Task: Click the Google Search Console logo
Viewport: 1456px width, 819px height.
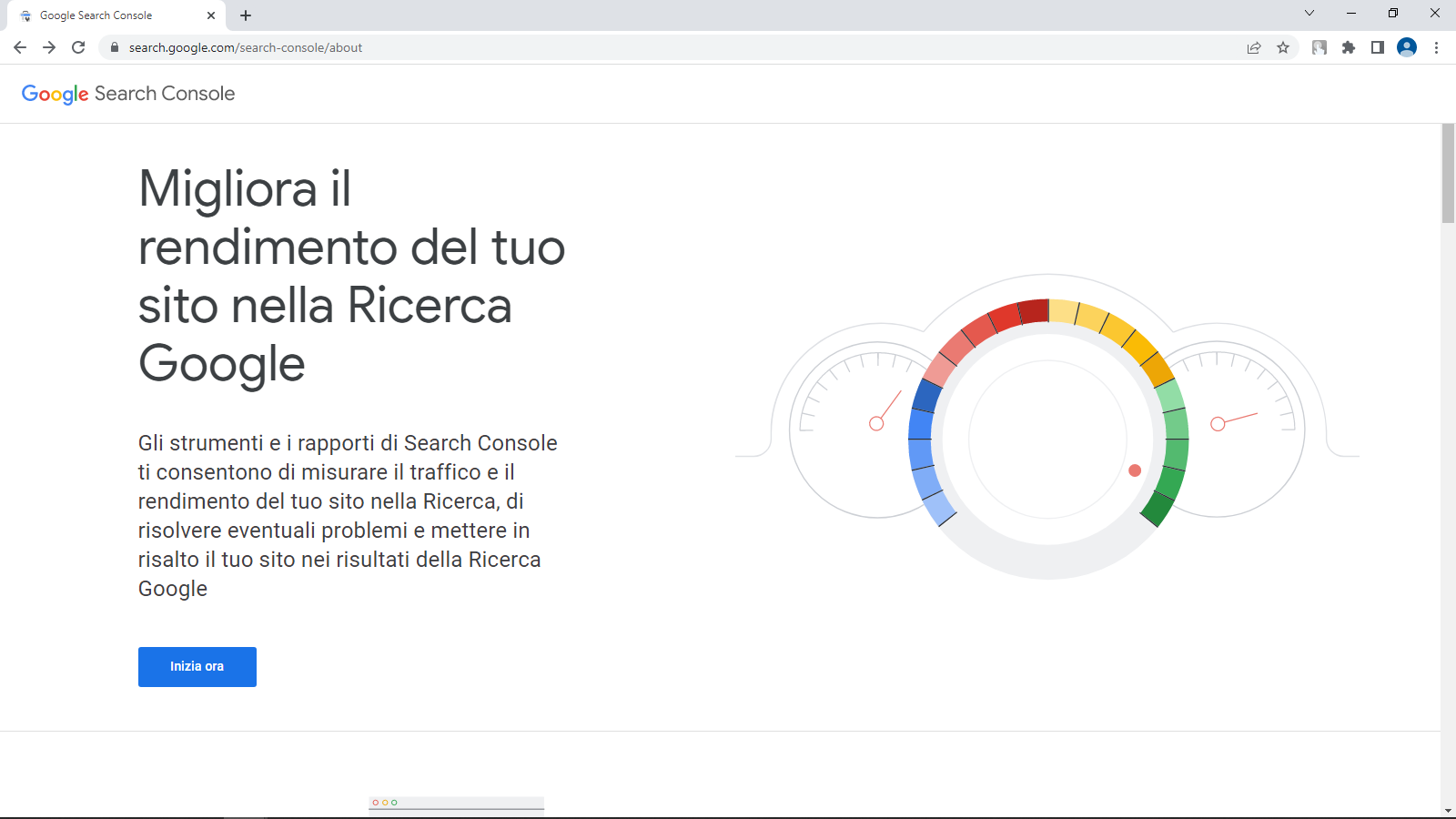Action: click(128, 94)
